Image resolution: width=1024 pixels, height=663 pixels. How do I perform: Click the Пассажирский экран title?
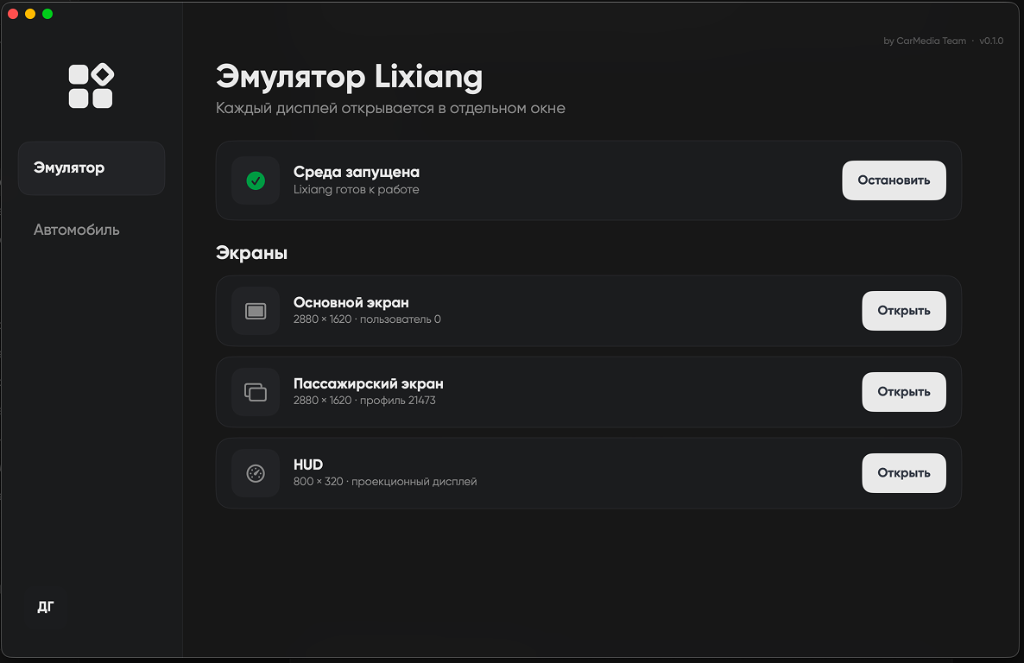(368, 383)
